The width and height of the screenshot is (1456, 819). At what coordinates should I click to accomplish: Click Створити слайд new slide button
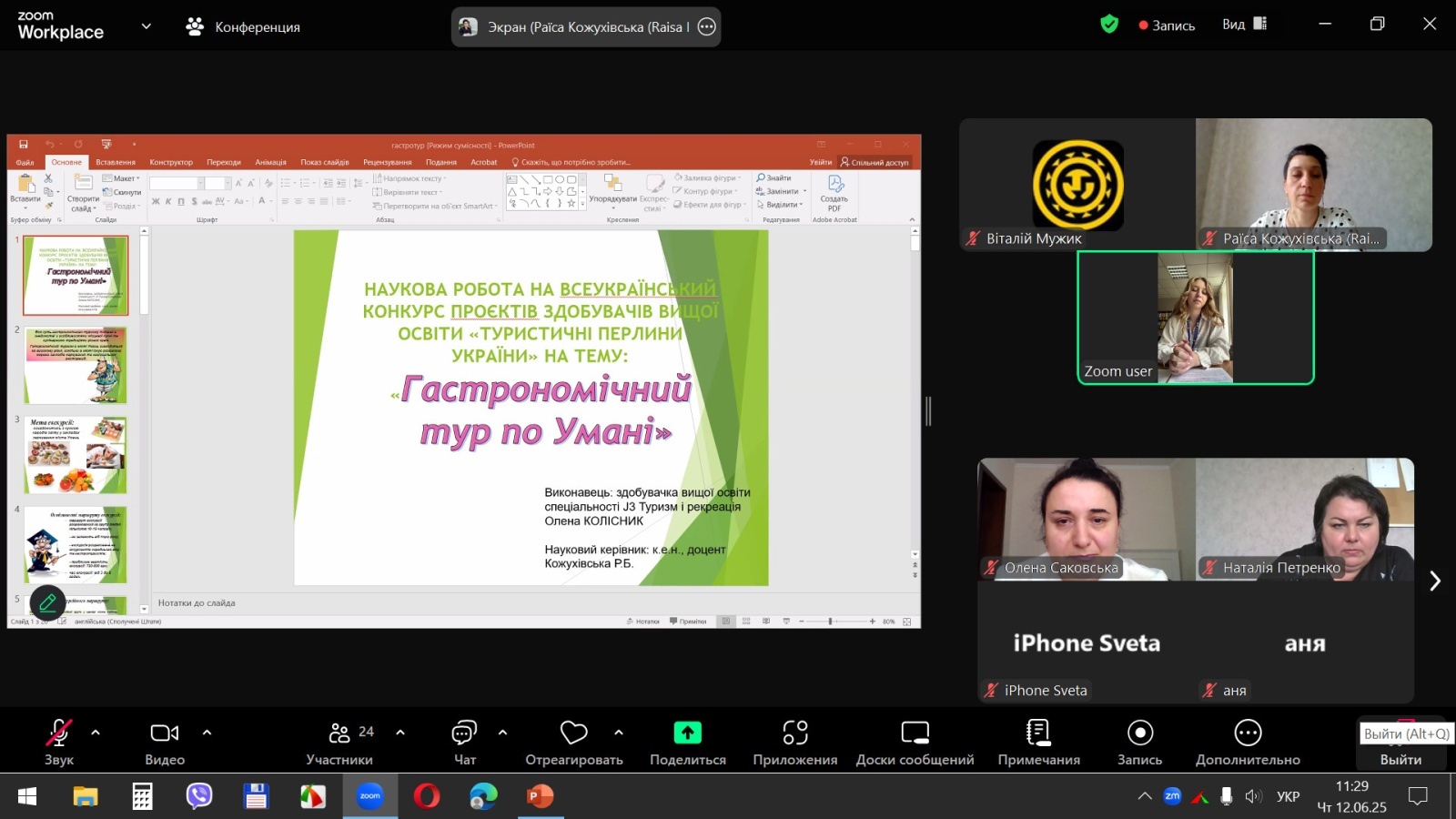pos(83,194)
